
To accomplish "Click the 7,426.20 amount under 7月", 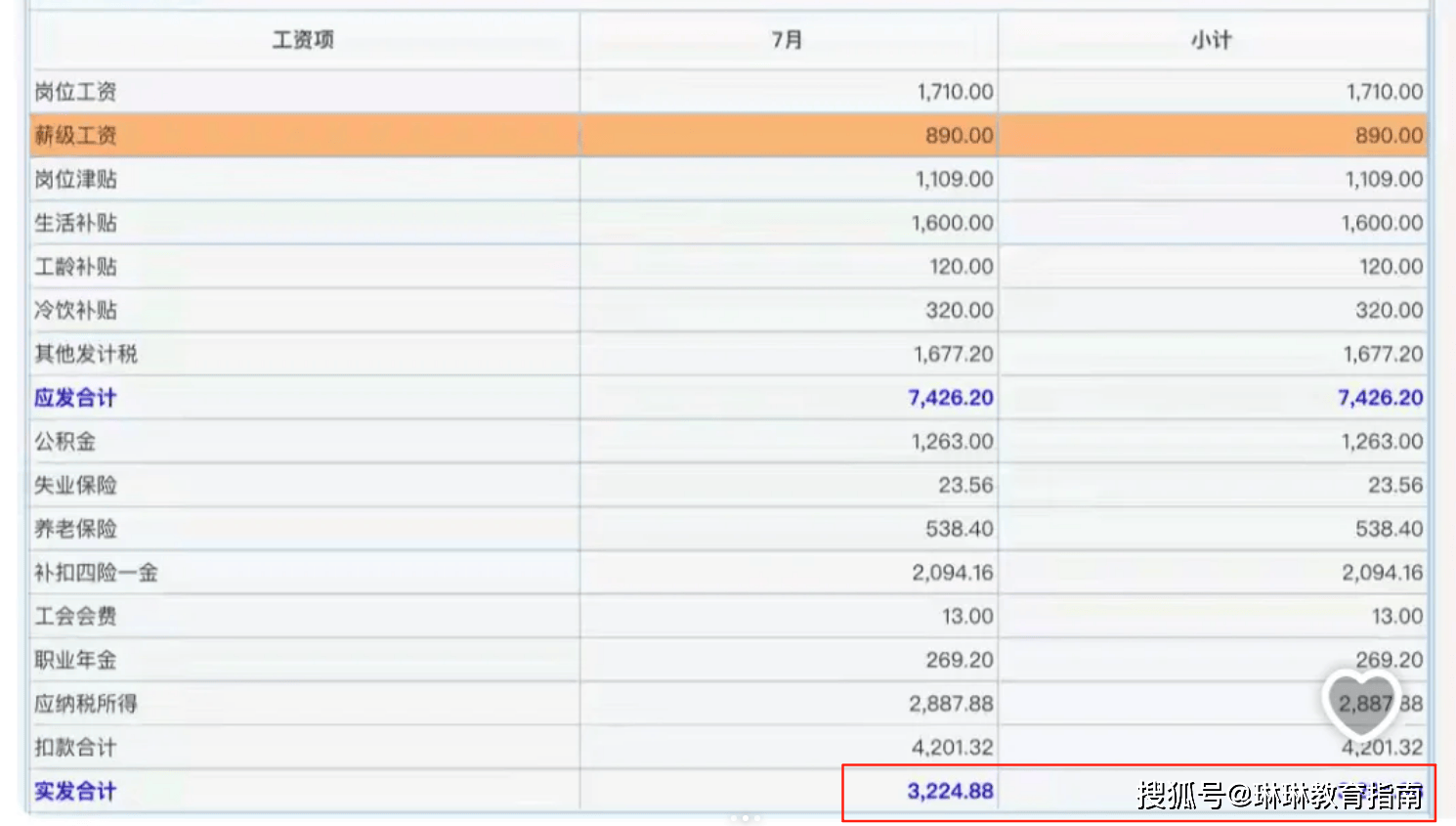I will point(951,398).
